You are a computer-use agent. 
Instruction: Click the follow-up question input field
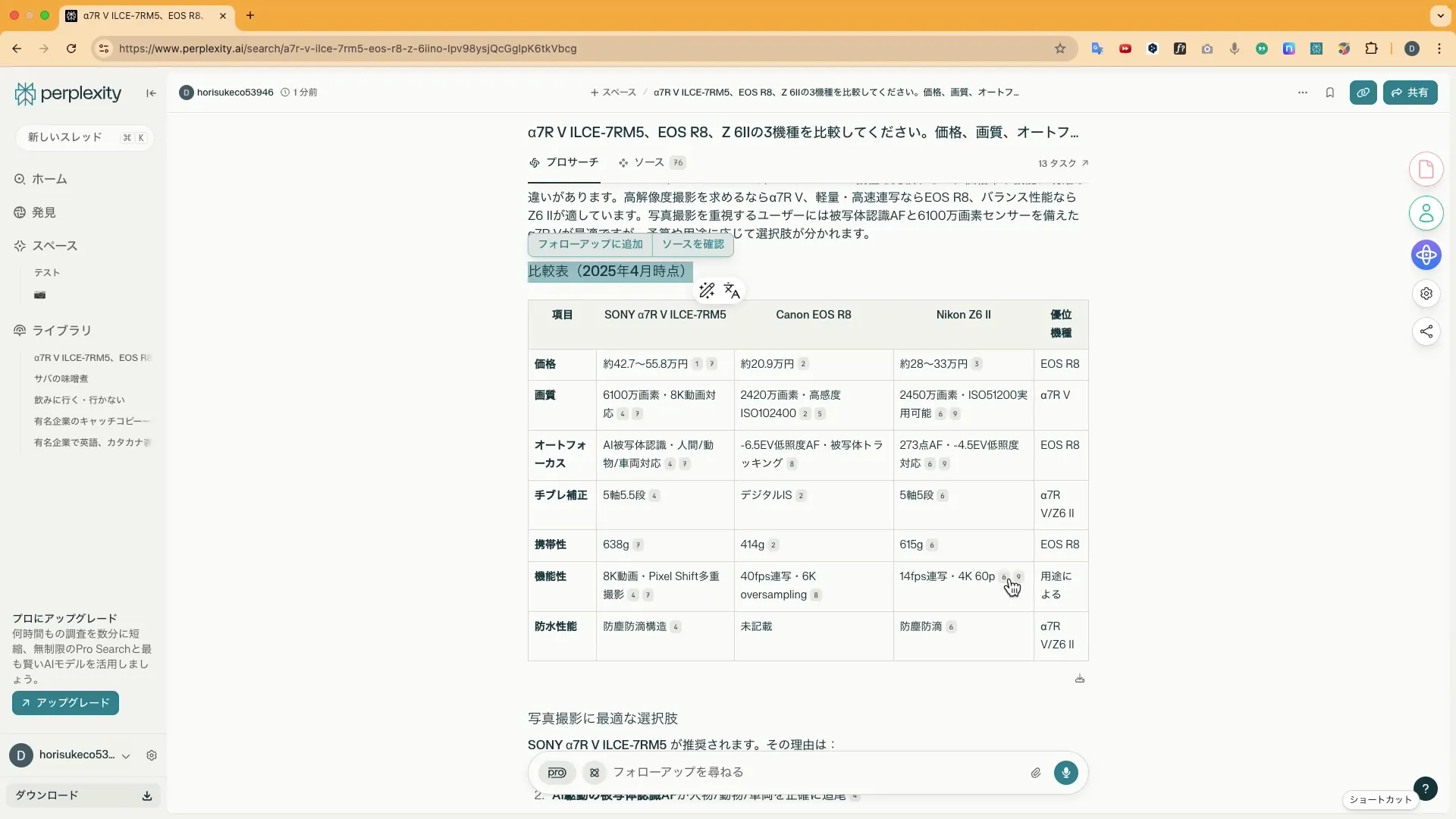(796, 772)
